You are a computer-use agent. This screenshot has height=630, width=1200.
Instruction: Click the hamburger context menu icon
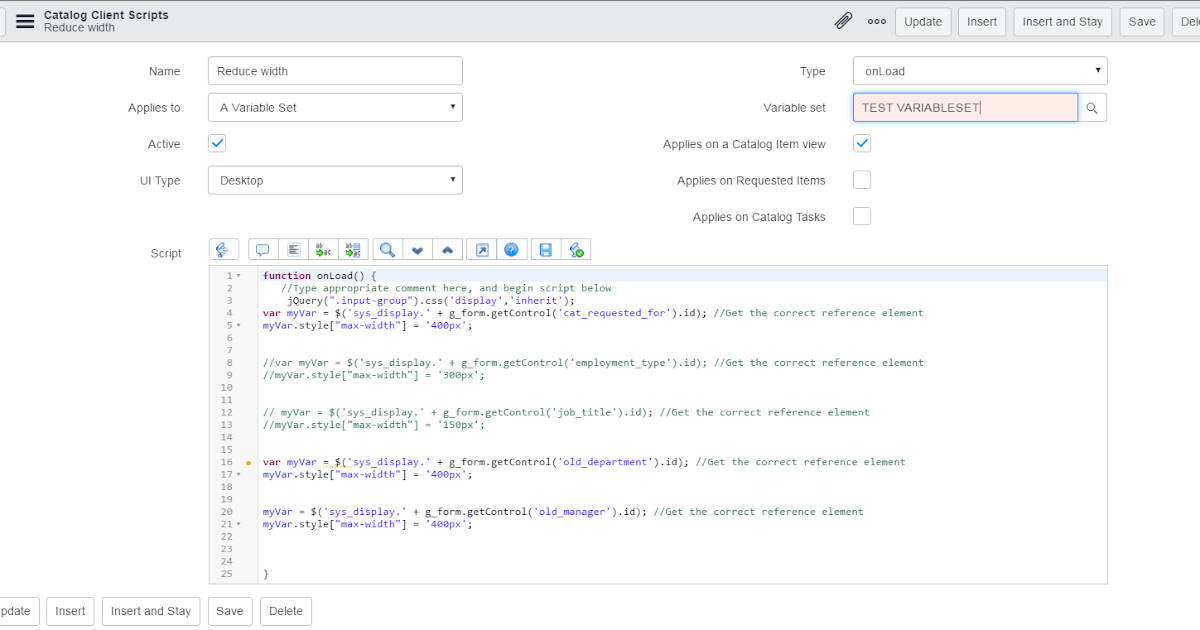[x=24, y=20]
